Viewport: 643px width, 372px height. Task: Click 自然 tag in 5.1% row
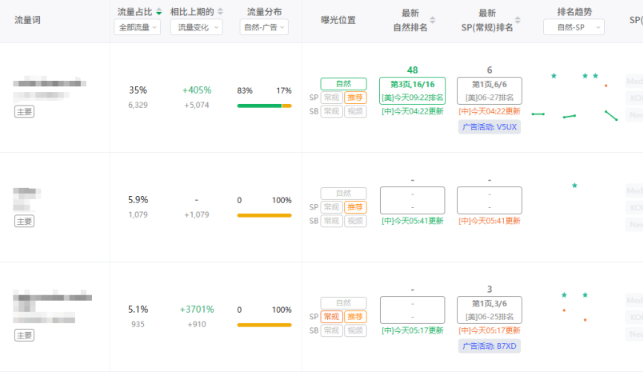tap(343, 303)
